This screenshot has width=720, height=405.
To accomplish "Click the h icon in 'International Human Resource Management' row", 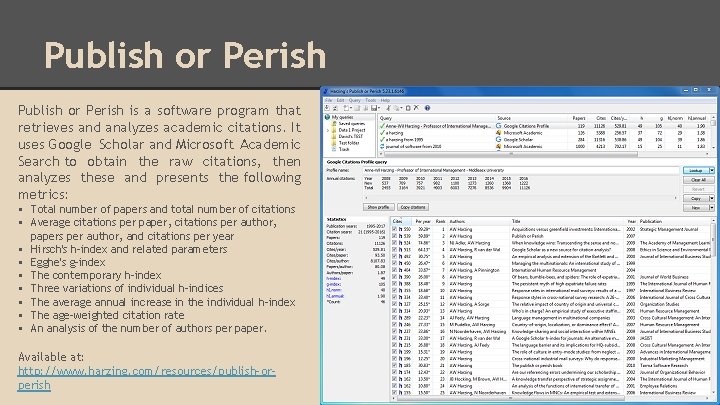I will point(400,270).
